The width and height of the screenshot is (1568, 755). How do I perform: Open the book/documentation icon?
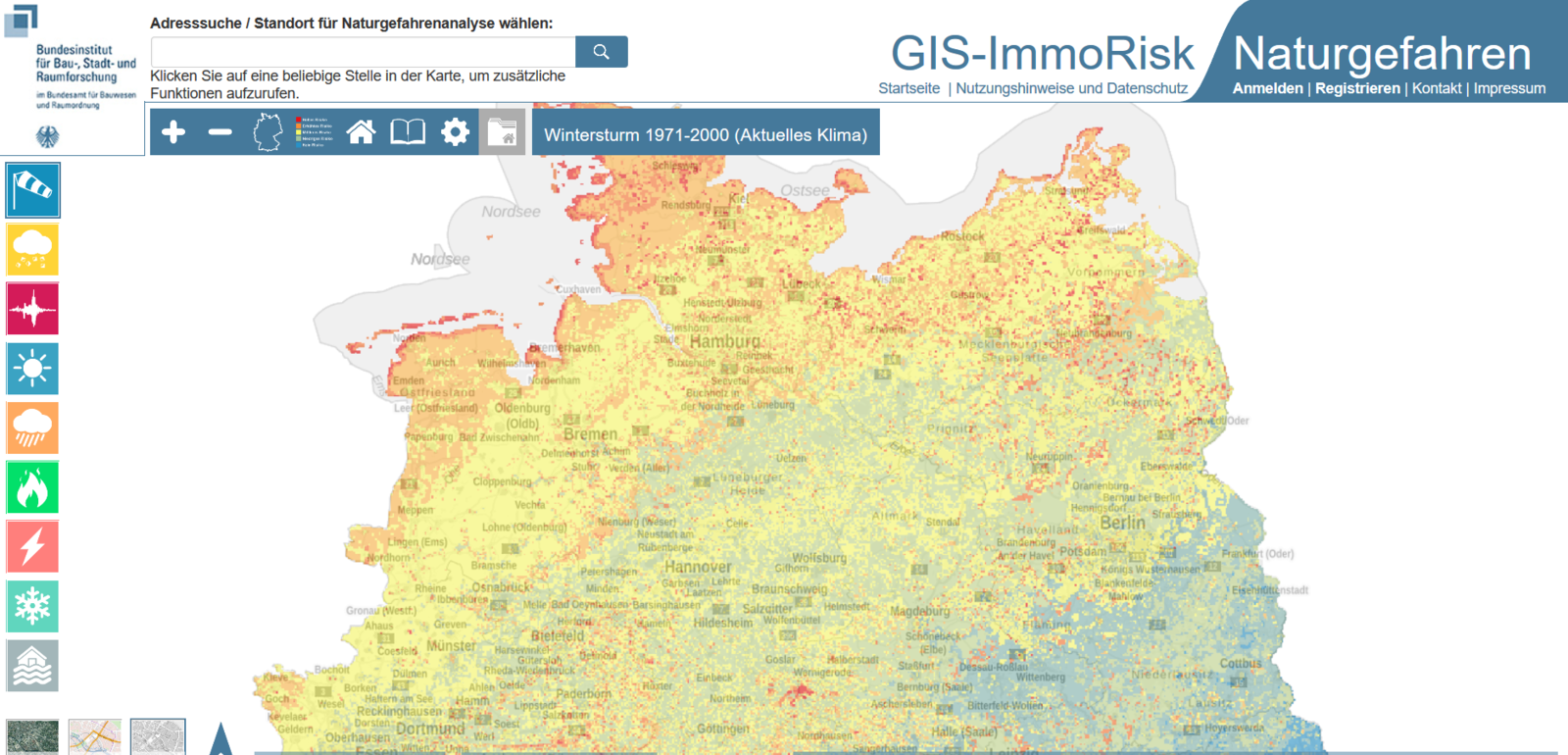pos(408,131)
